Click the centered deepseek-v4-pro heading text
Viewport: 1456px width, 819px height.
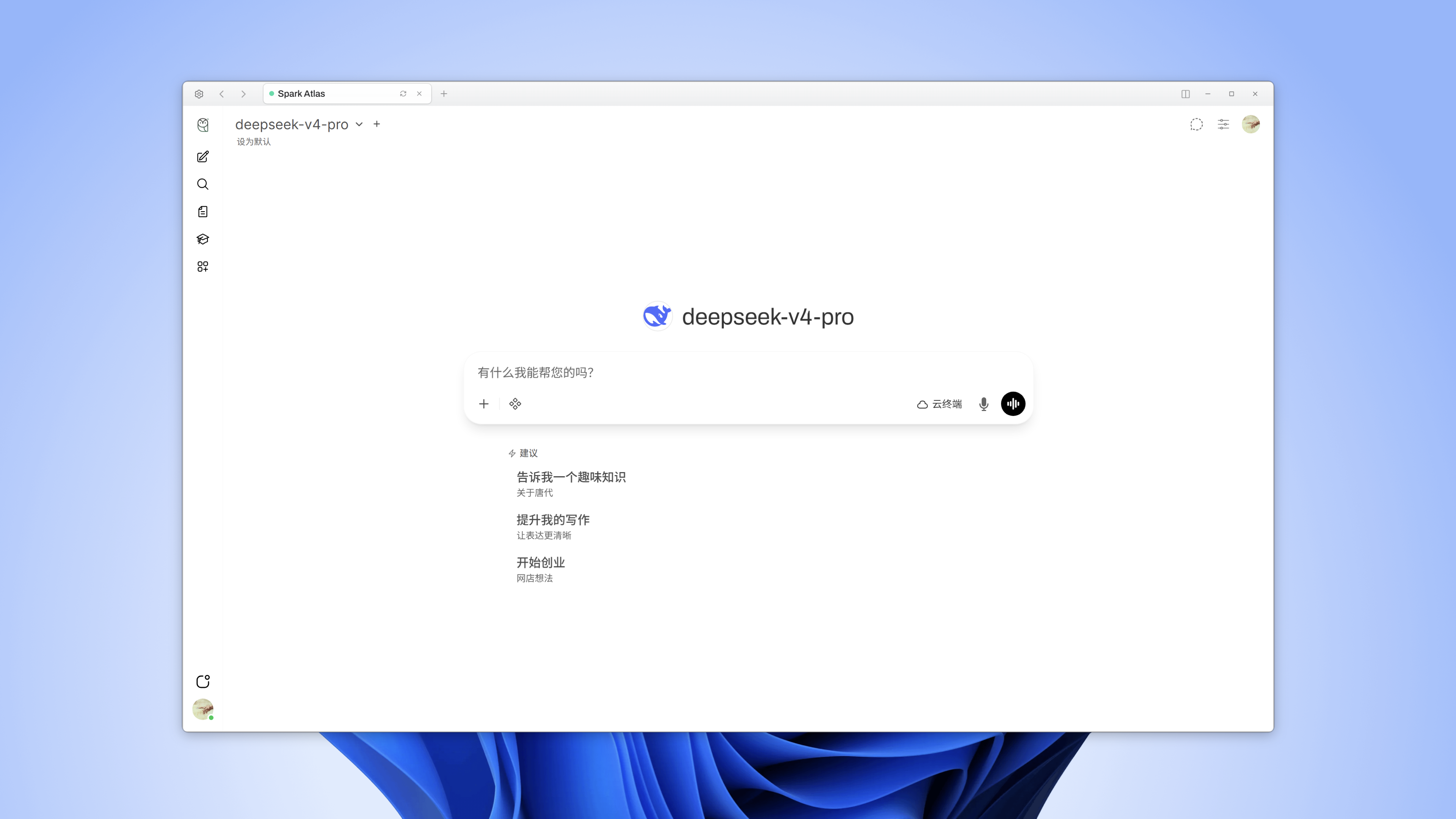tap(767, 317)
